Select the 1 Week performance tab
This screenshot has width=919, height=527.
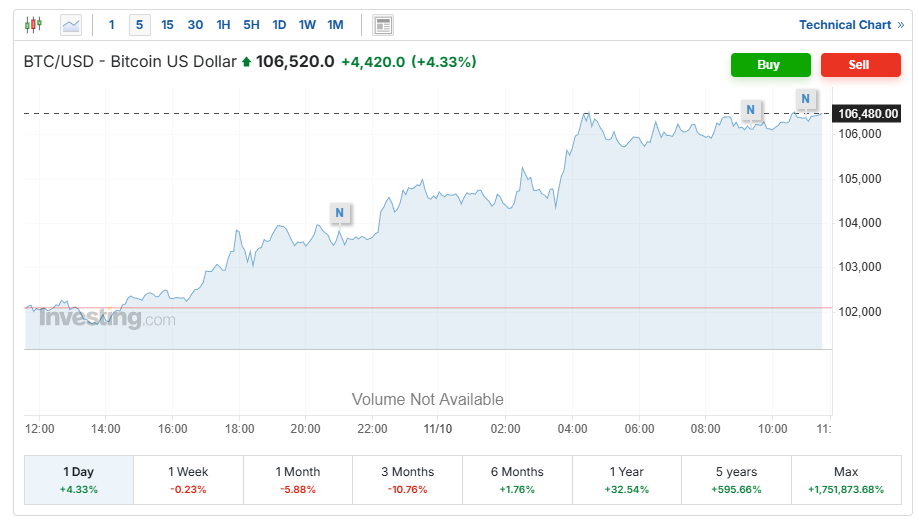click(188, 480)
